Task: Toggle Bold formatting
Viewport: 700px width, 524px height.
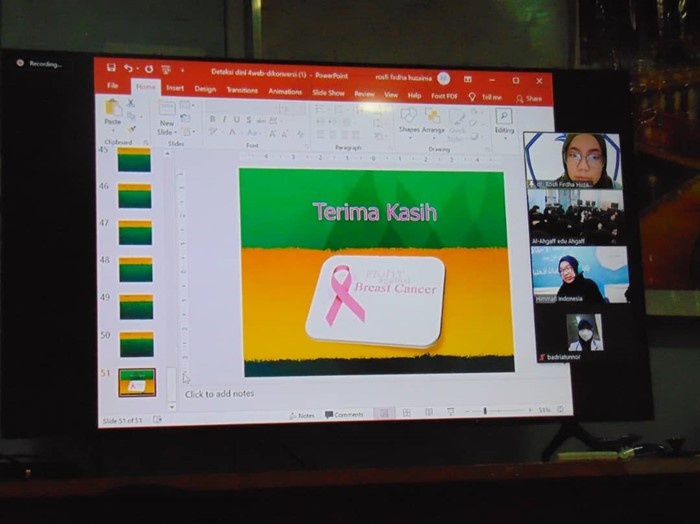Action: pyautogui.click(x=212, y=119)
